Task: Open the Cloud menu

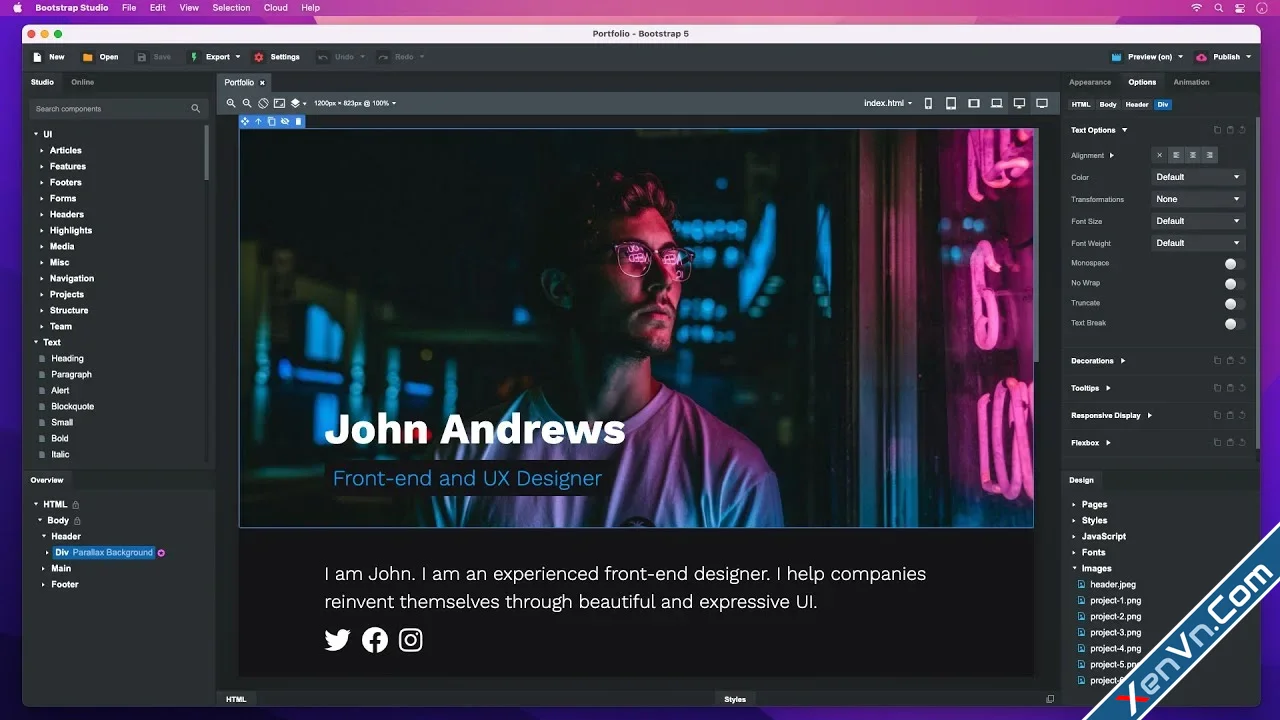Action: point(276,8)
